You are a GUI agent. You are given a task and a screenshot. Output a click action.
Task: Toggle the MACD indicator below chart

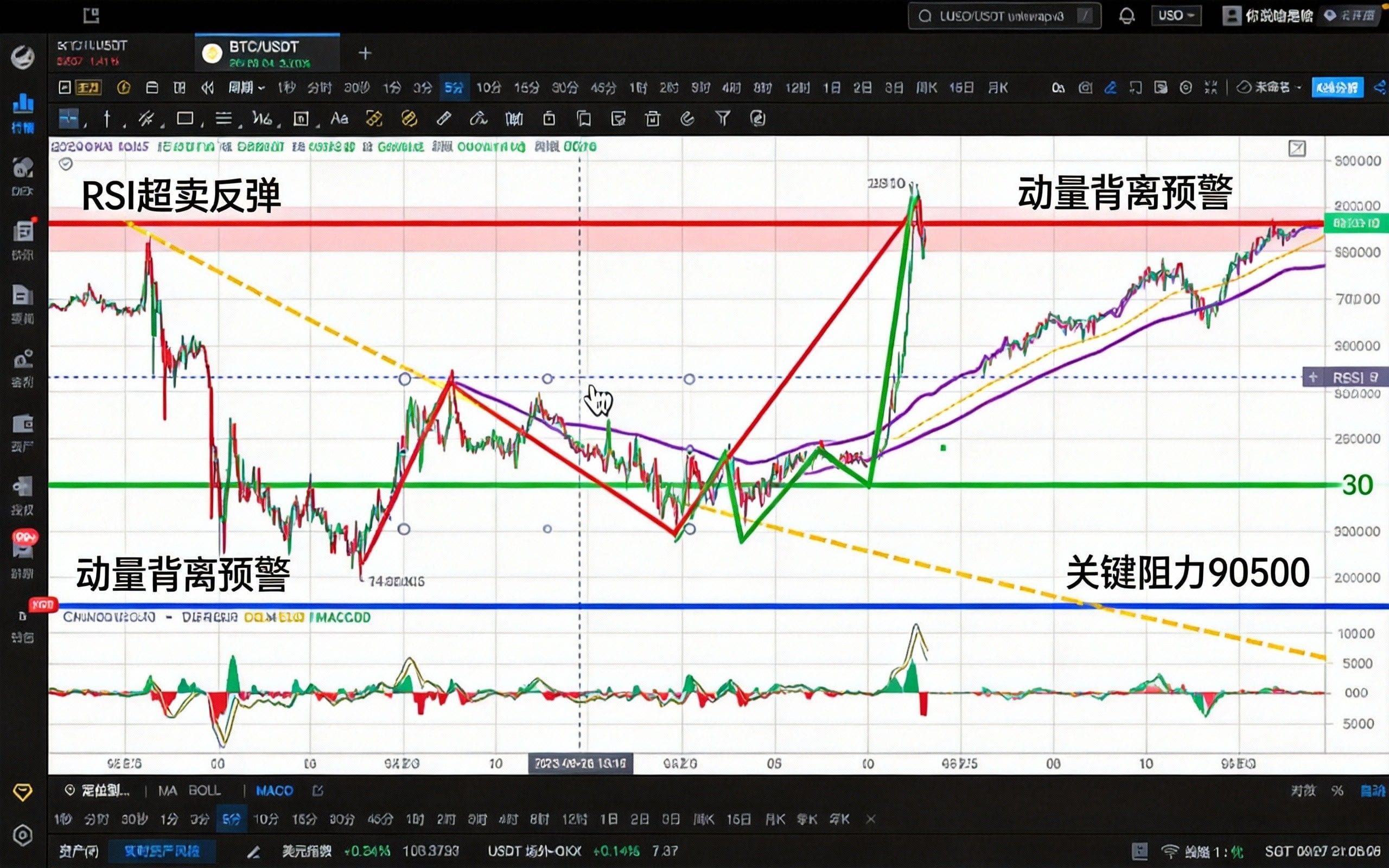[x=274, y=791]
